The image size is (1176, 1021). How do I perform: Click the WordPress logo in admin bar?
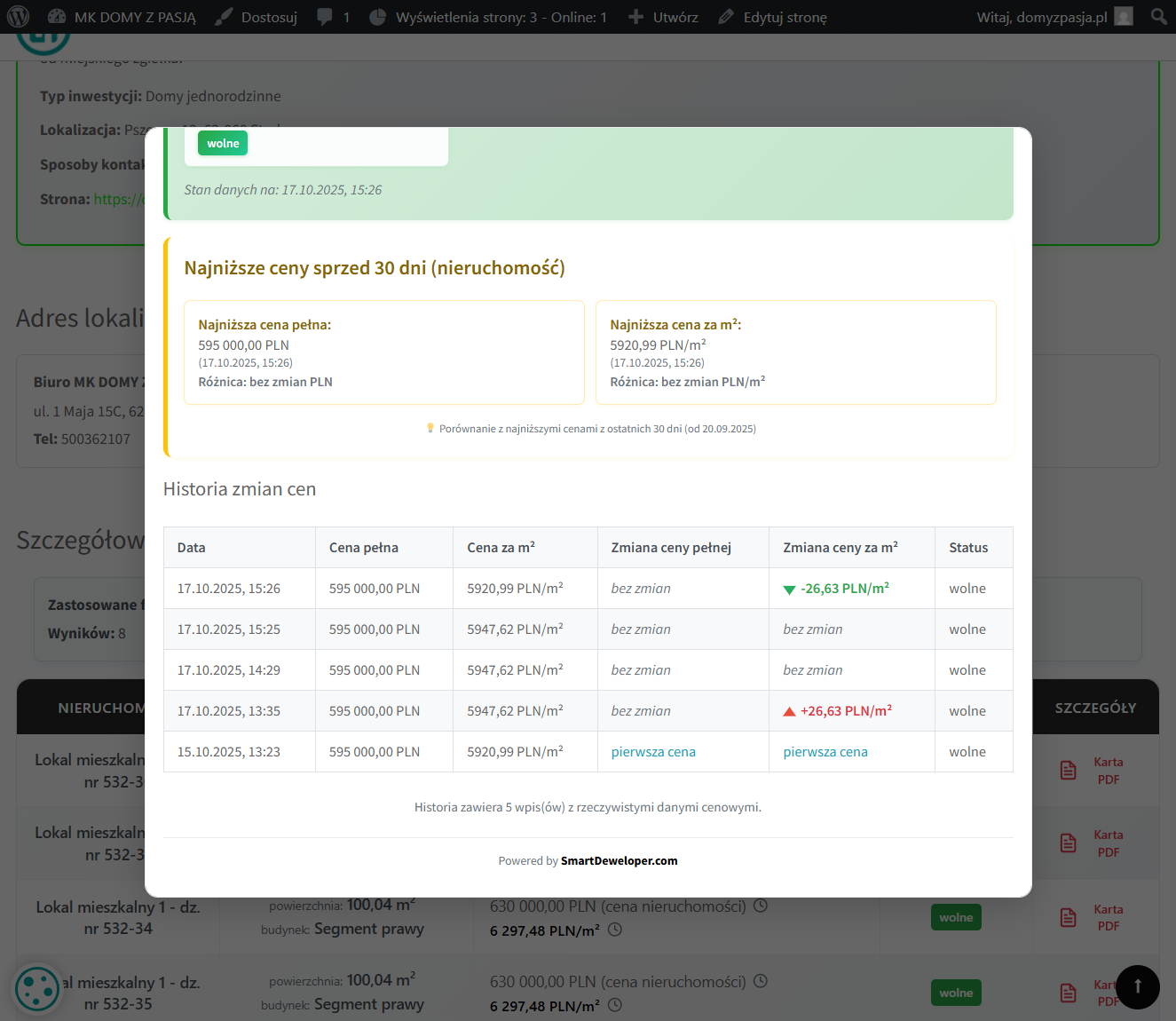tap(18, 17)
